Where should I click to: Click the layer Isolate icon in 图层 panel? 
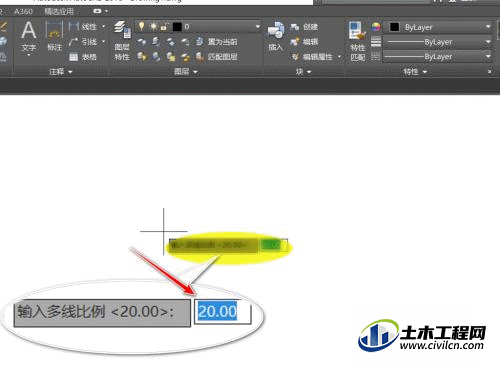pos(156,42)
